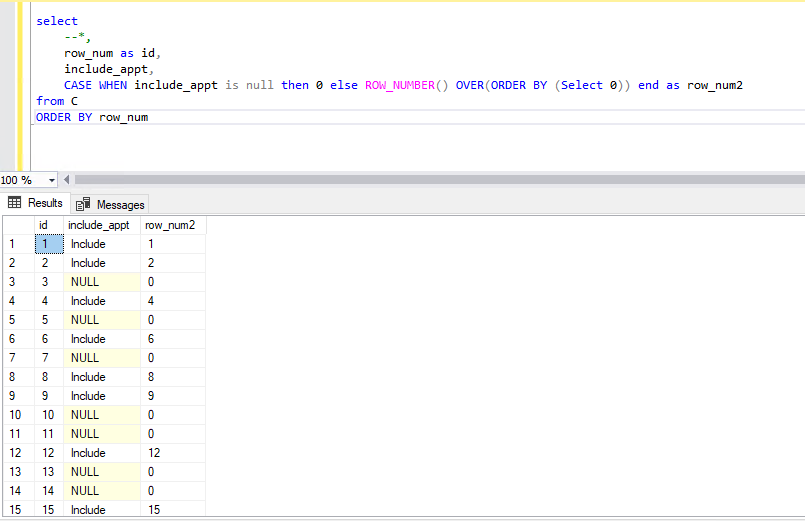Screen dimensions: 805x522
Task: Click the NULL cell in row 13
Action: [102, 472]
